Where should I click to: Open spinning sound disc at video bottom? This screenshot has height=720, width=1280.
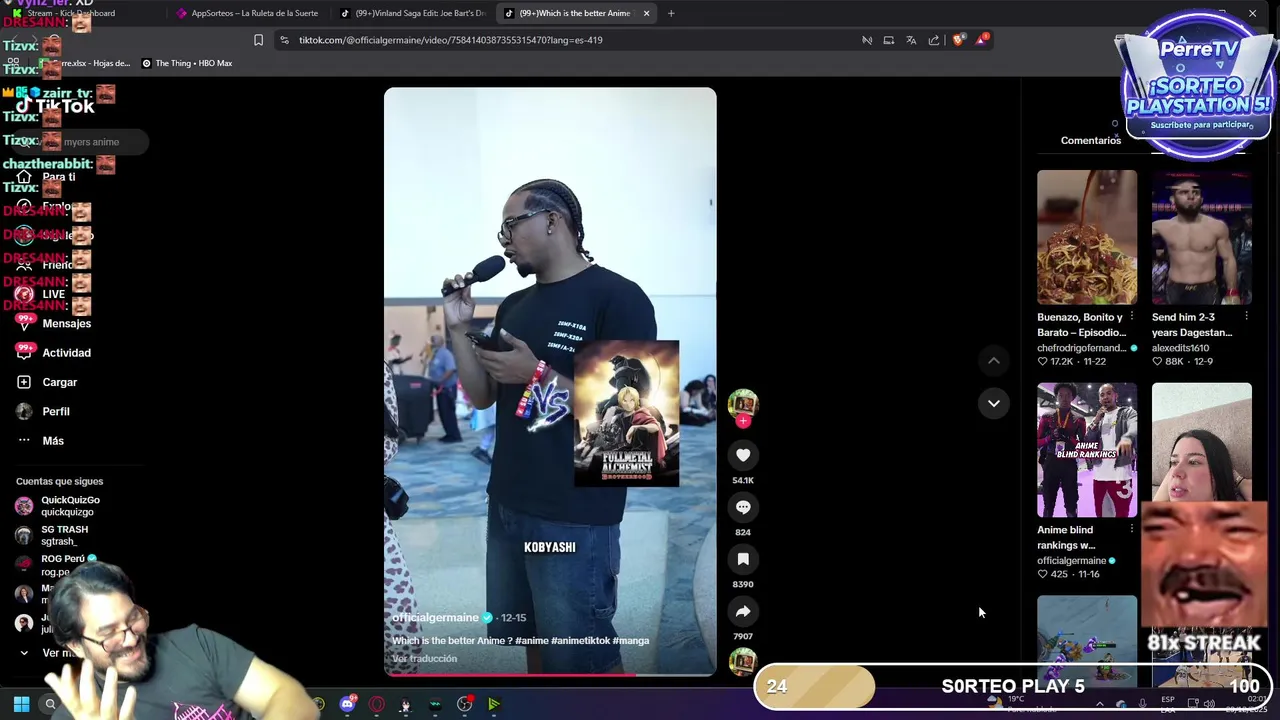tap(743, 662)
